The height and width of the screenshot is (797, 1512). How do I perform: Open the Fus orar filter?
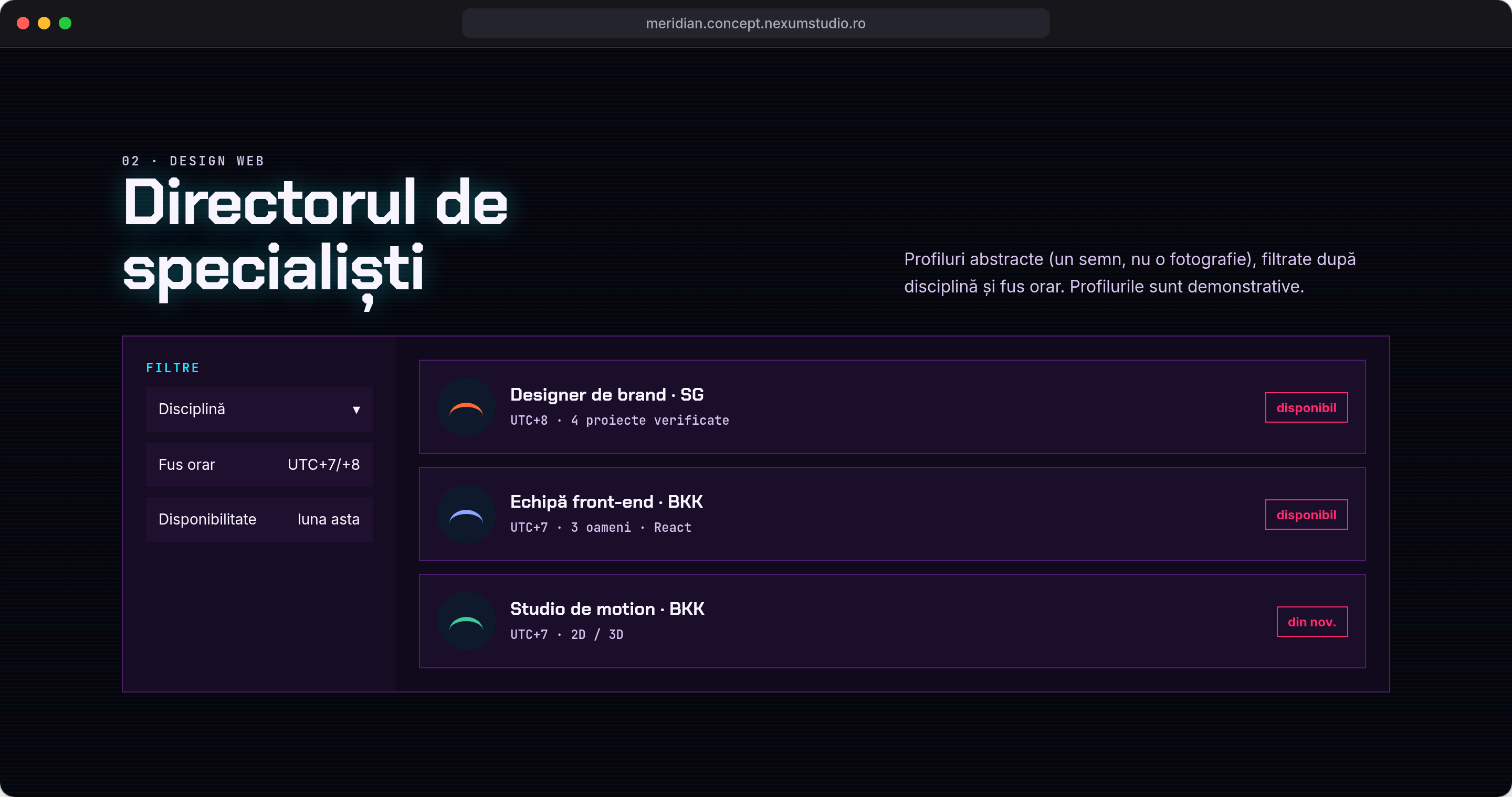(x=259, y=464)
